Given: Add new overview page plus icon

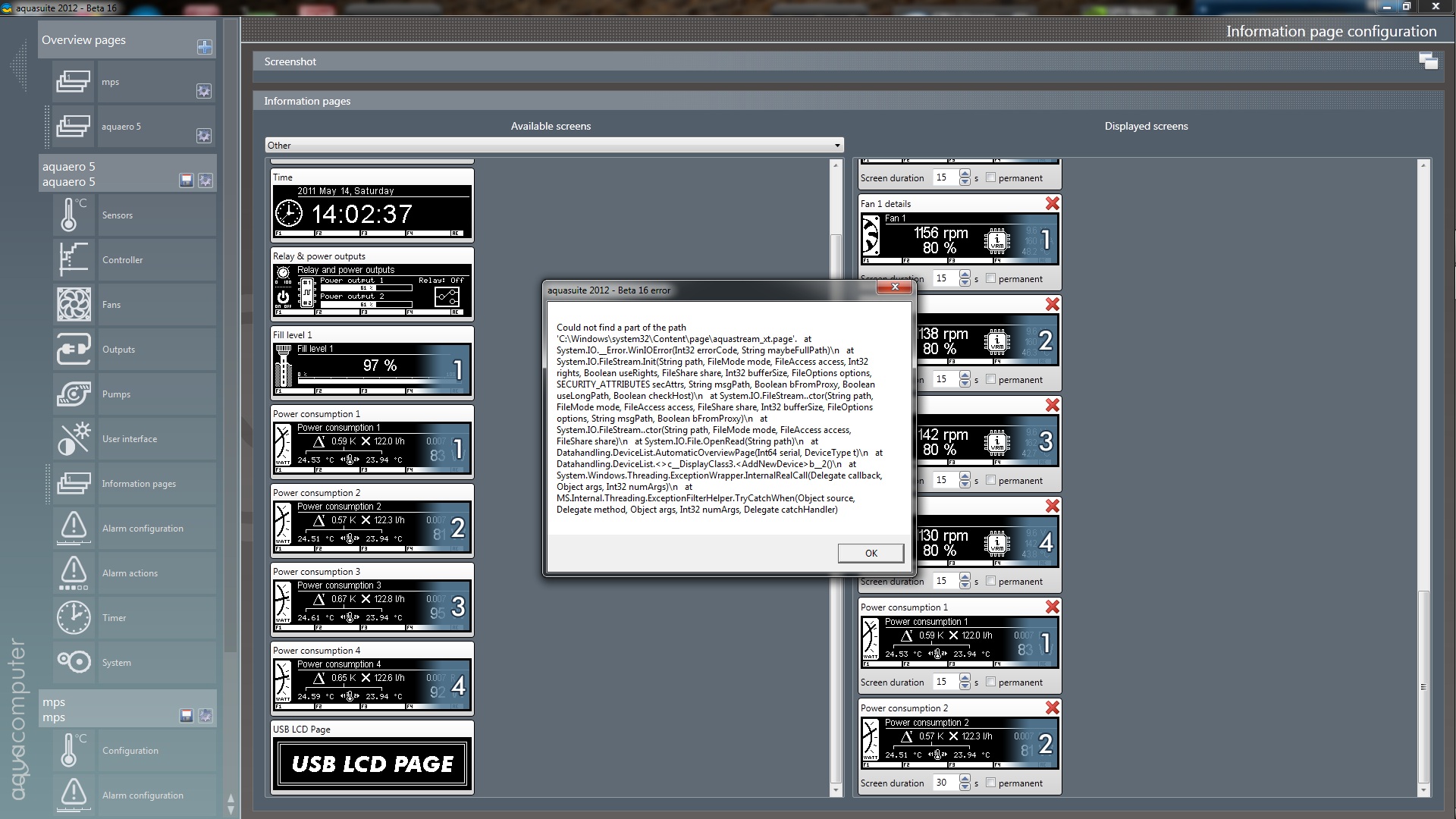Looking at the screenshot, I should point(204,47).
